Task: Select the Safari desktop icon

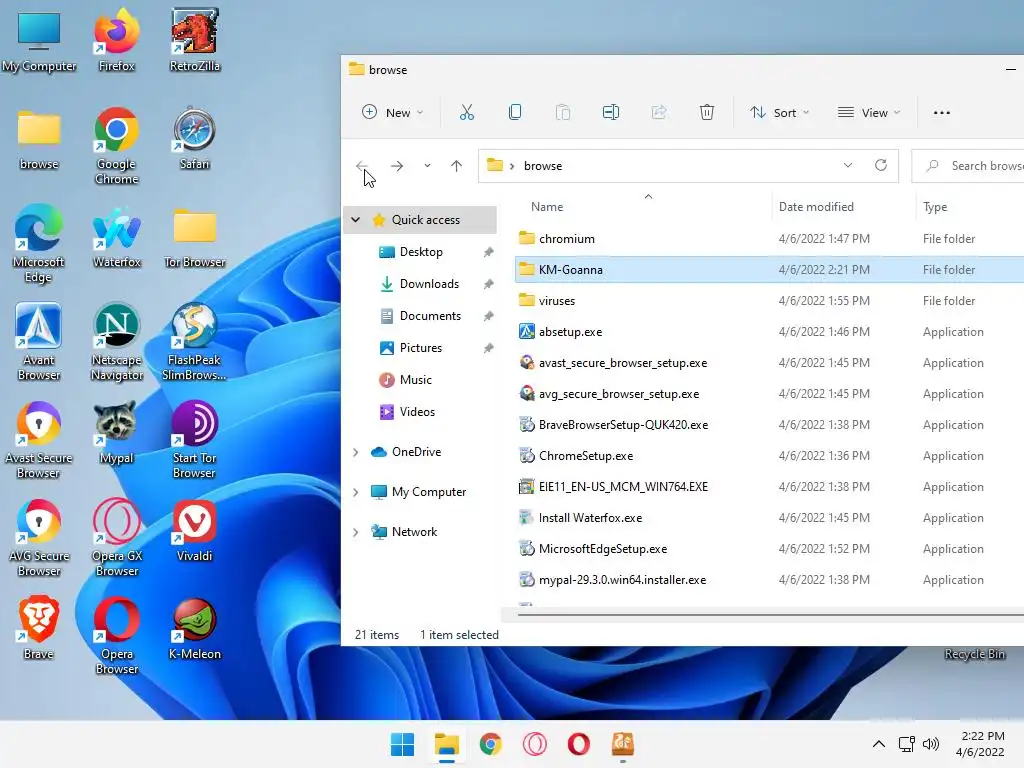Action: coord(195,138)
